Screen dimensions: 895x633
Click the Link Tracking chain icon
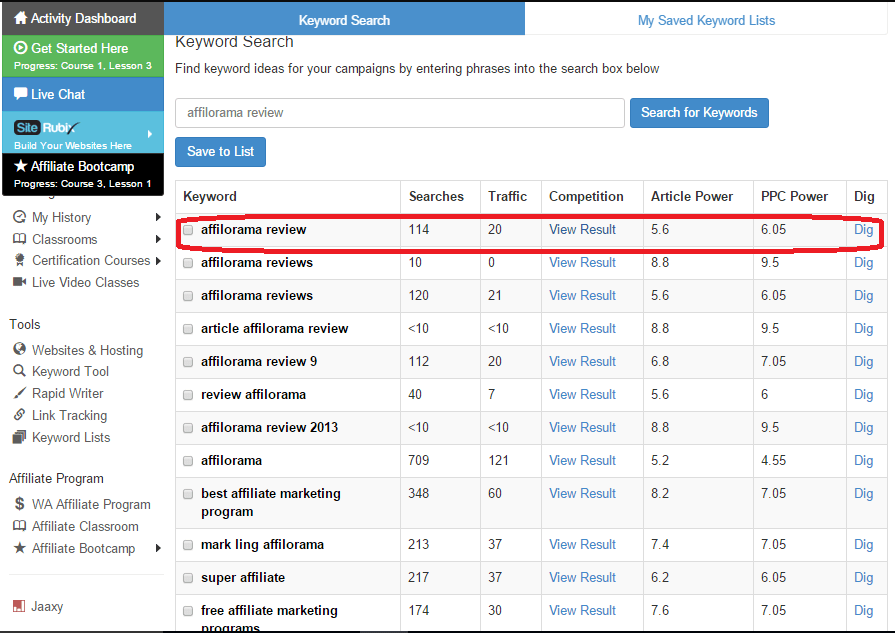tap(19, 415)
